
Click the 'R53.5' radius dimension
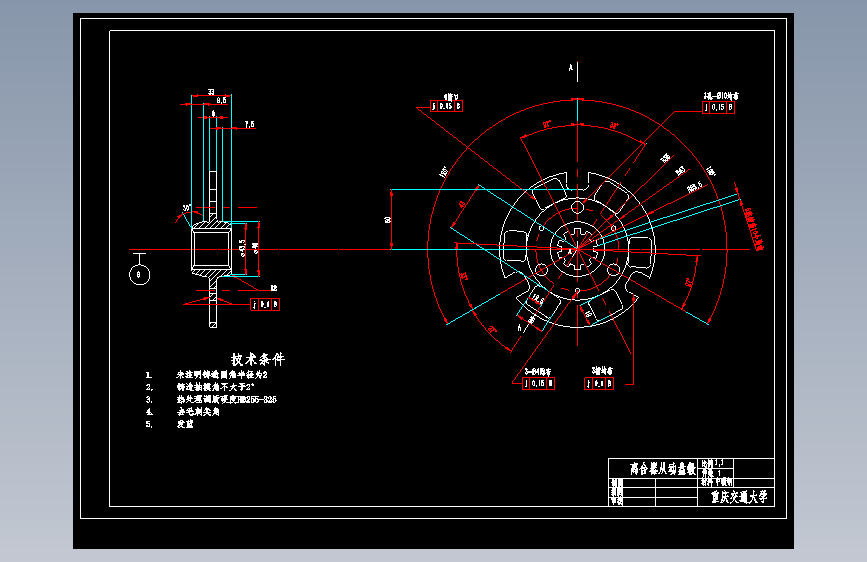click(x=695, y=186)
